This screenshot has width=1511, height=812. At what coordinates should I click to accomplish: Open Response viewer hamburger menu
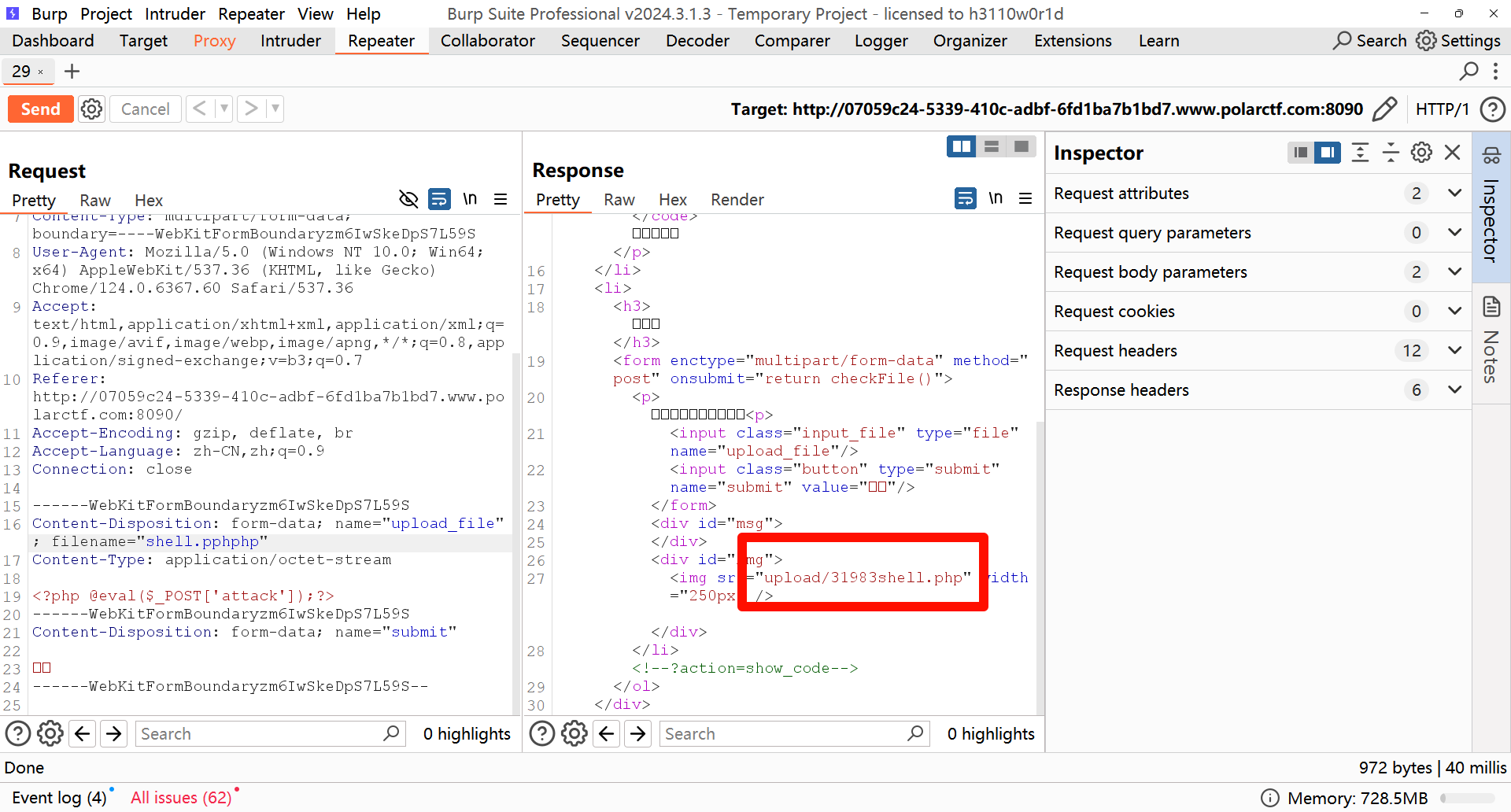tap(1025, 198)
